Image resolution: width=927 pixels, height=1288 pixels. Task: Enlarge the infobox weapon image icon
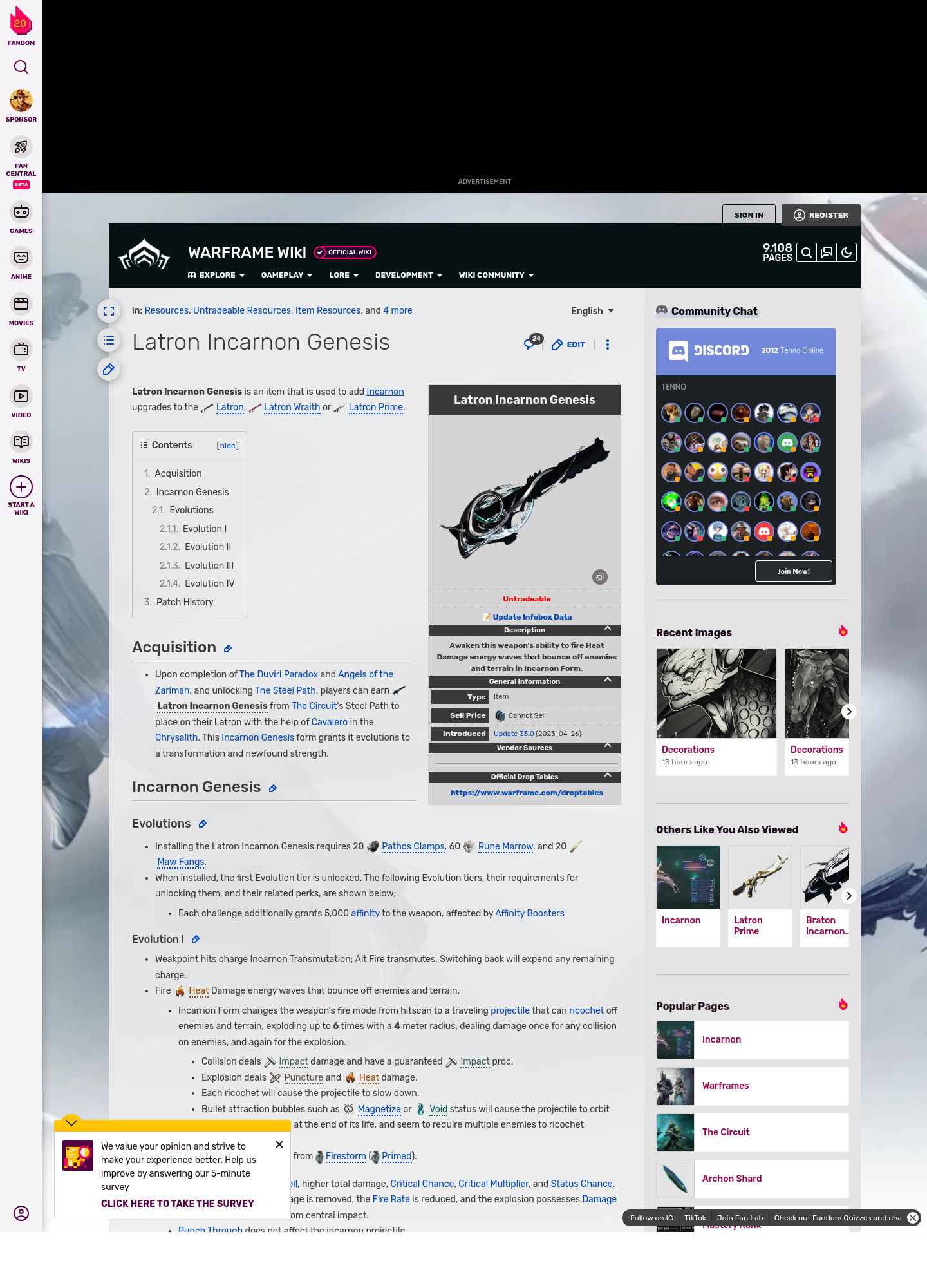click(600, 577)
